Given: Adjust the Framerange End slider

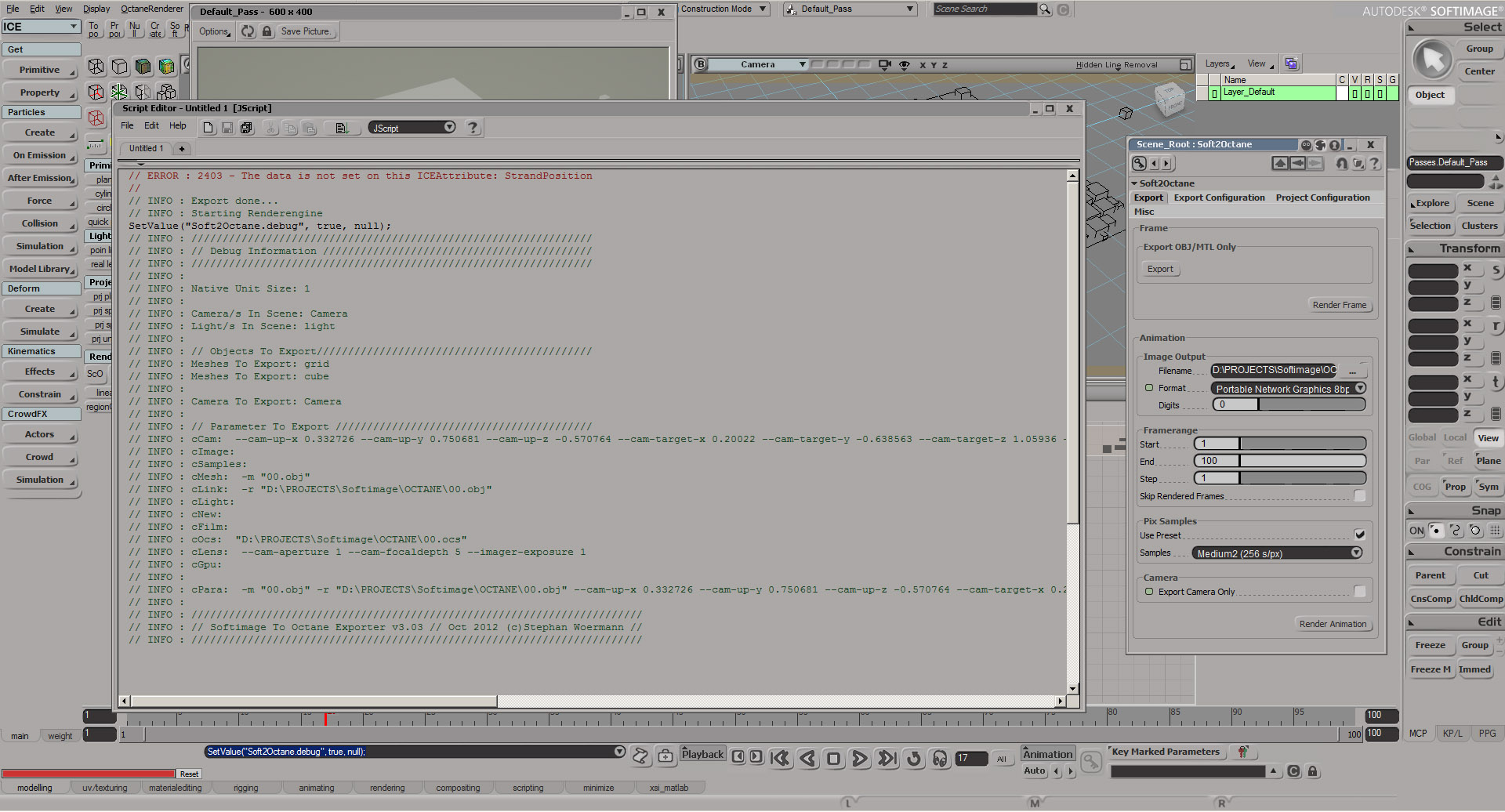Looking at the screenshot, I should 1280,461.
